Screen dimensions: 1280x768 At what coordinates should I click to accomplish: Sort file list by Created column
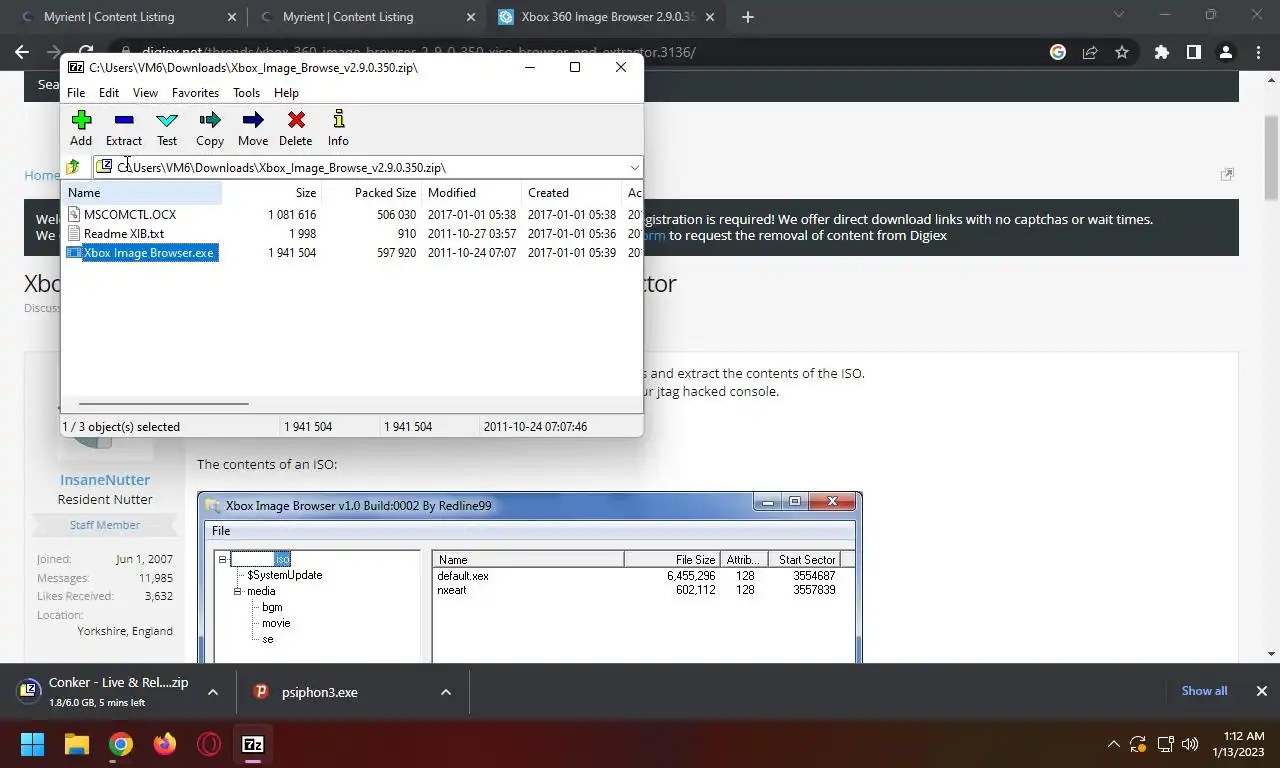[571, 192]
